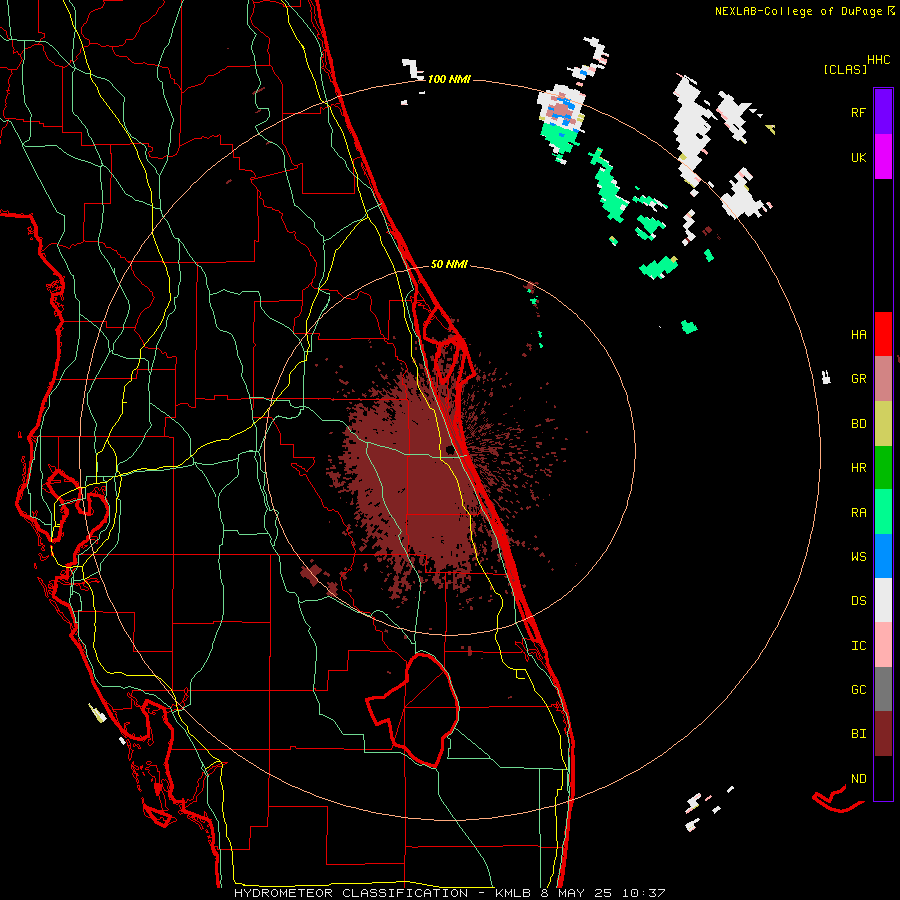
Task: Click the BI dark red legend swatch
Action: point(883,734)
